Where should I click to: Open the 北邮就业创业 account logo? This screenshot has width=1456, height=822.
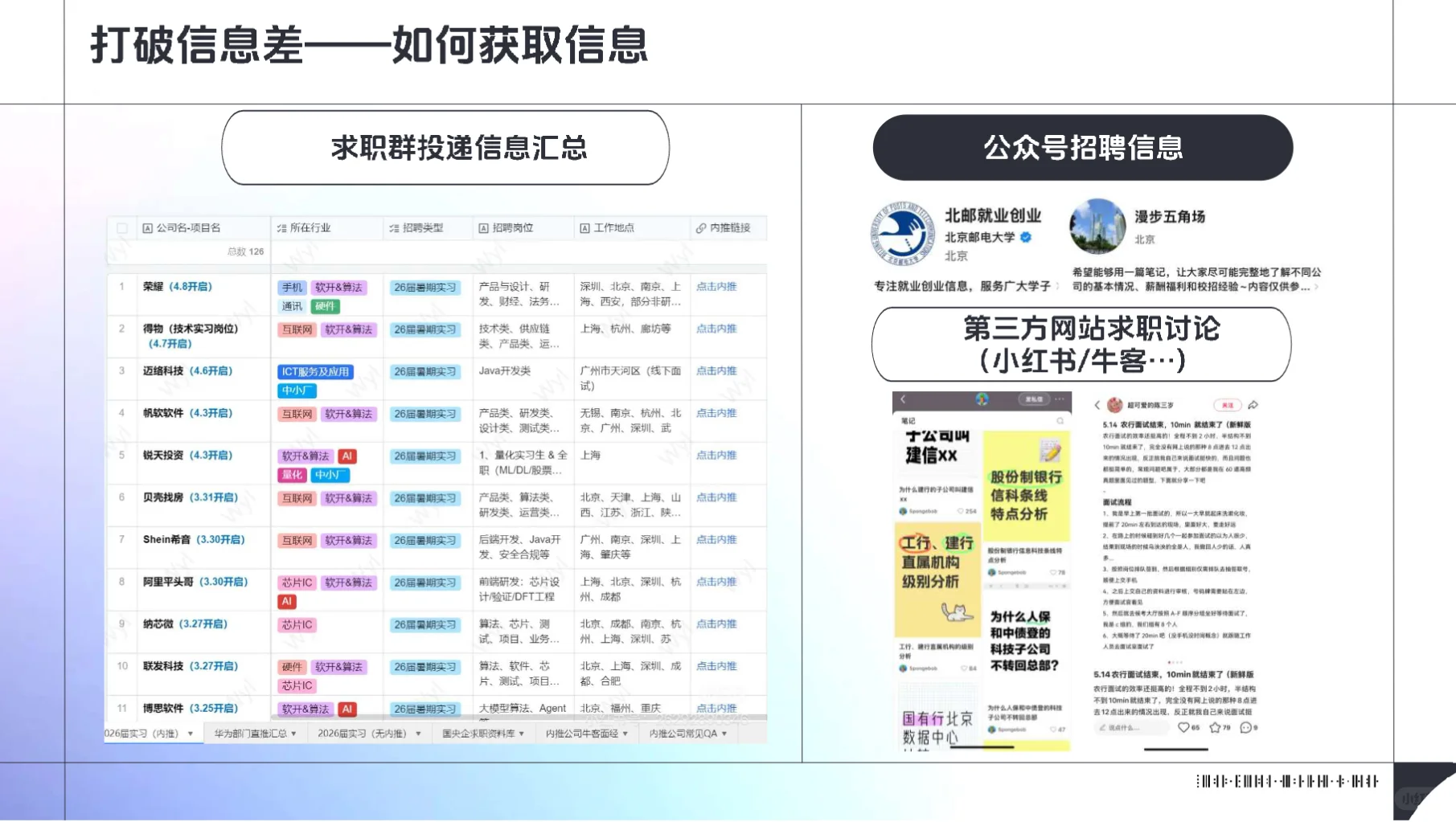904,233
